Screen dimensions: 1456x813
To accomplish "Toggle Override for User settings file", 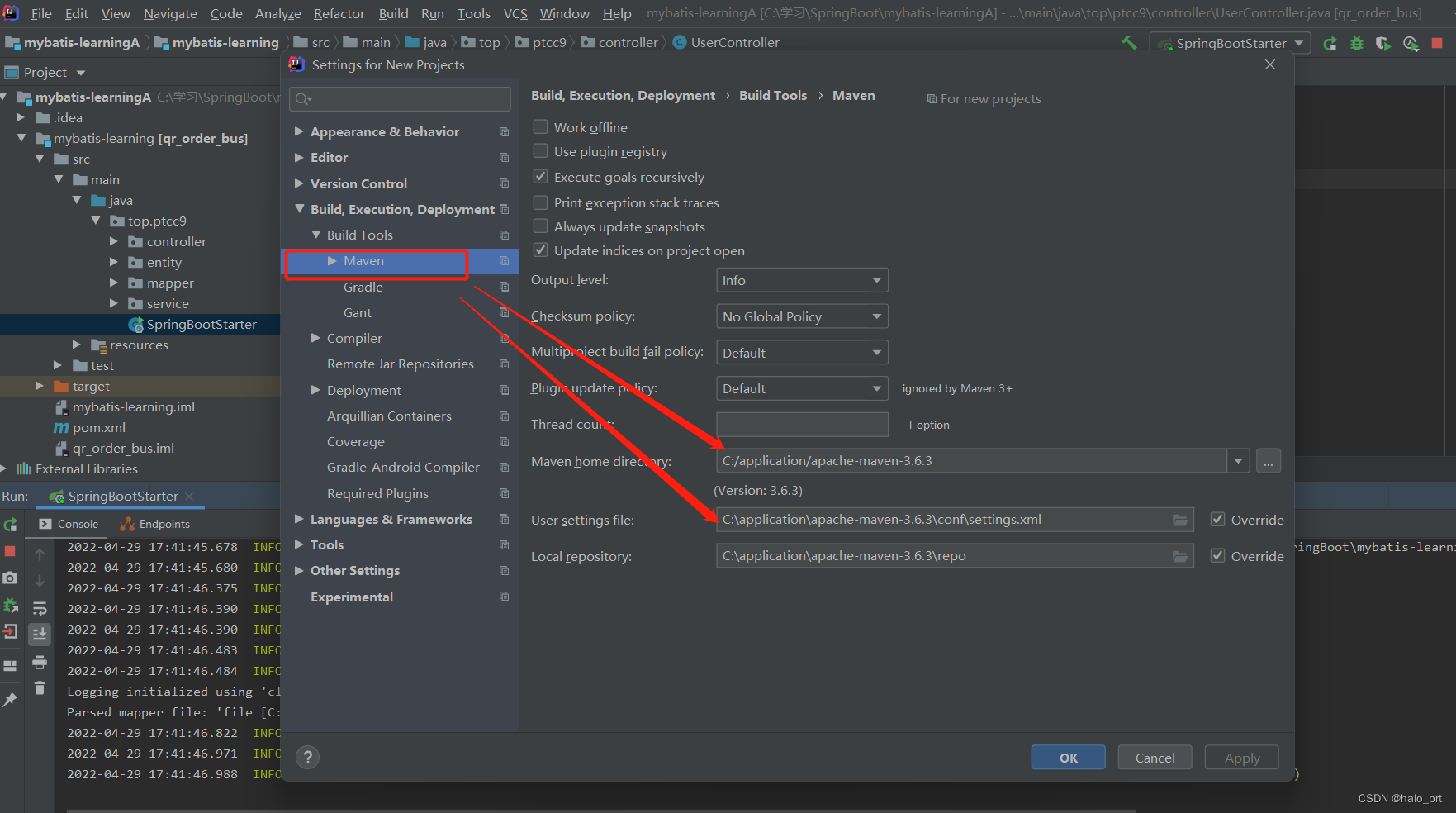I will [x=1217, y=519].
